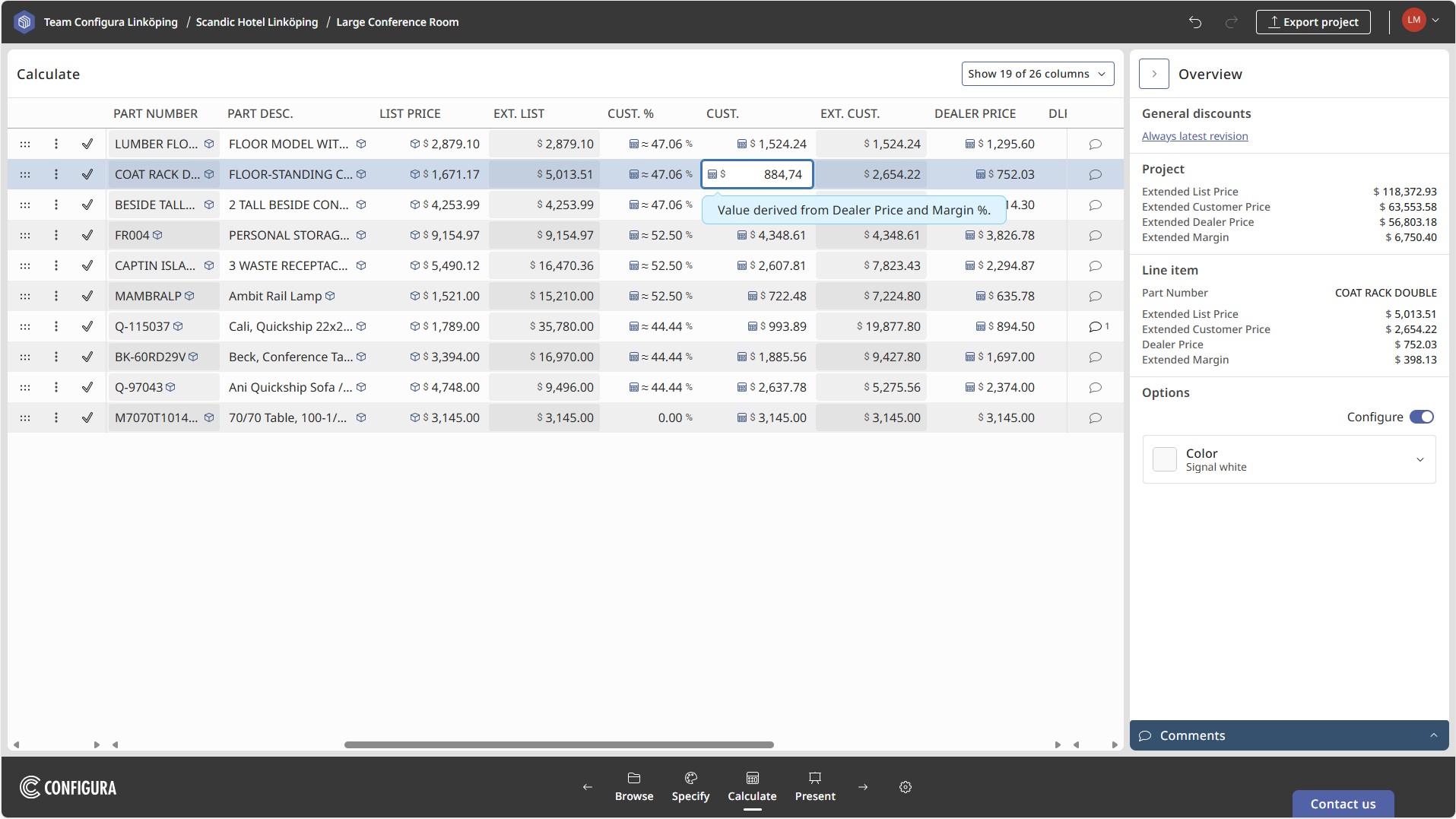Viewport: 1456px width, 819px height.
Task: Click the Large Conference Room breadcrumb
Action: coord(398,22)
